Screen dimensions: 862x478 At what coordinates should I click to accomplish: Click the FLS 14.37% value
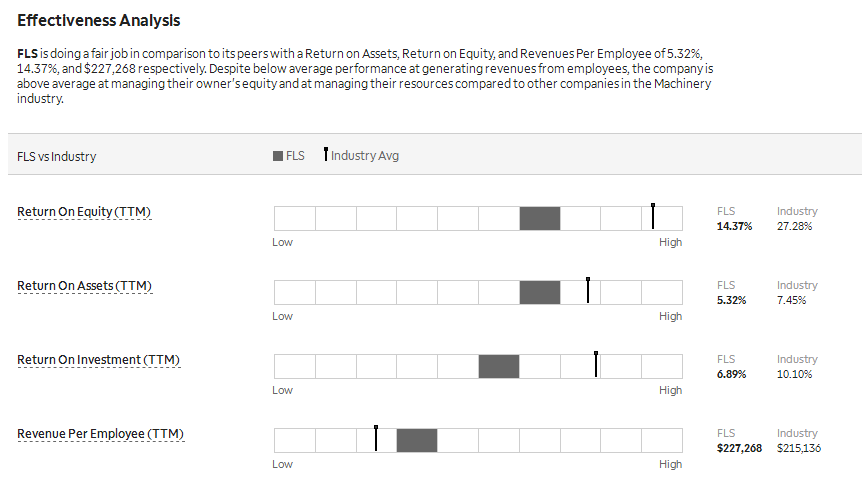pos(734,226)
